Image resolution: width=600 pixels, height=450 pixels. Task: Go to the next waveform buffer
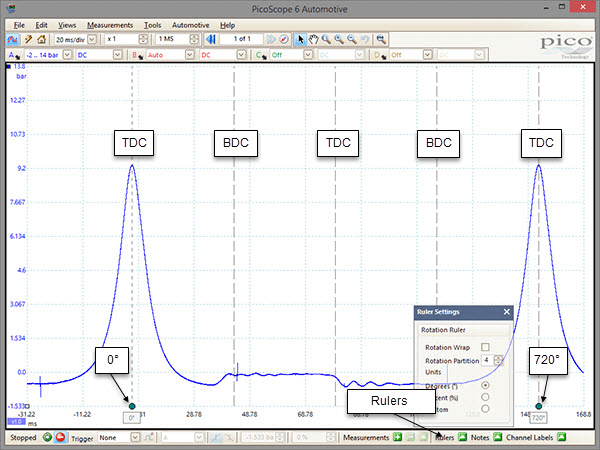coord(271,39)
